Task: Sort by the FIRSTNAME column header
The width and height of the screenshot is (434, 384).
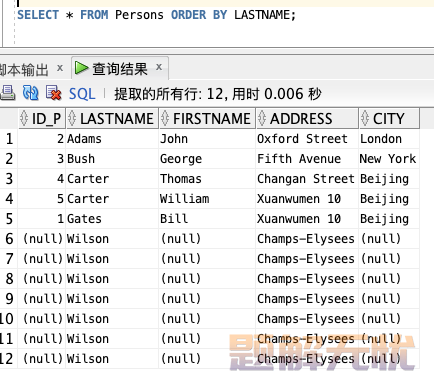Action: 207,119
